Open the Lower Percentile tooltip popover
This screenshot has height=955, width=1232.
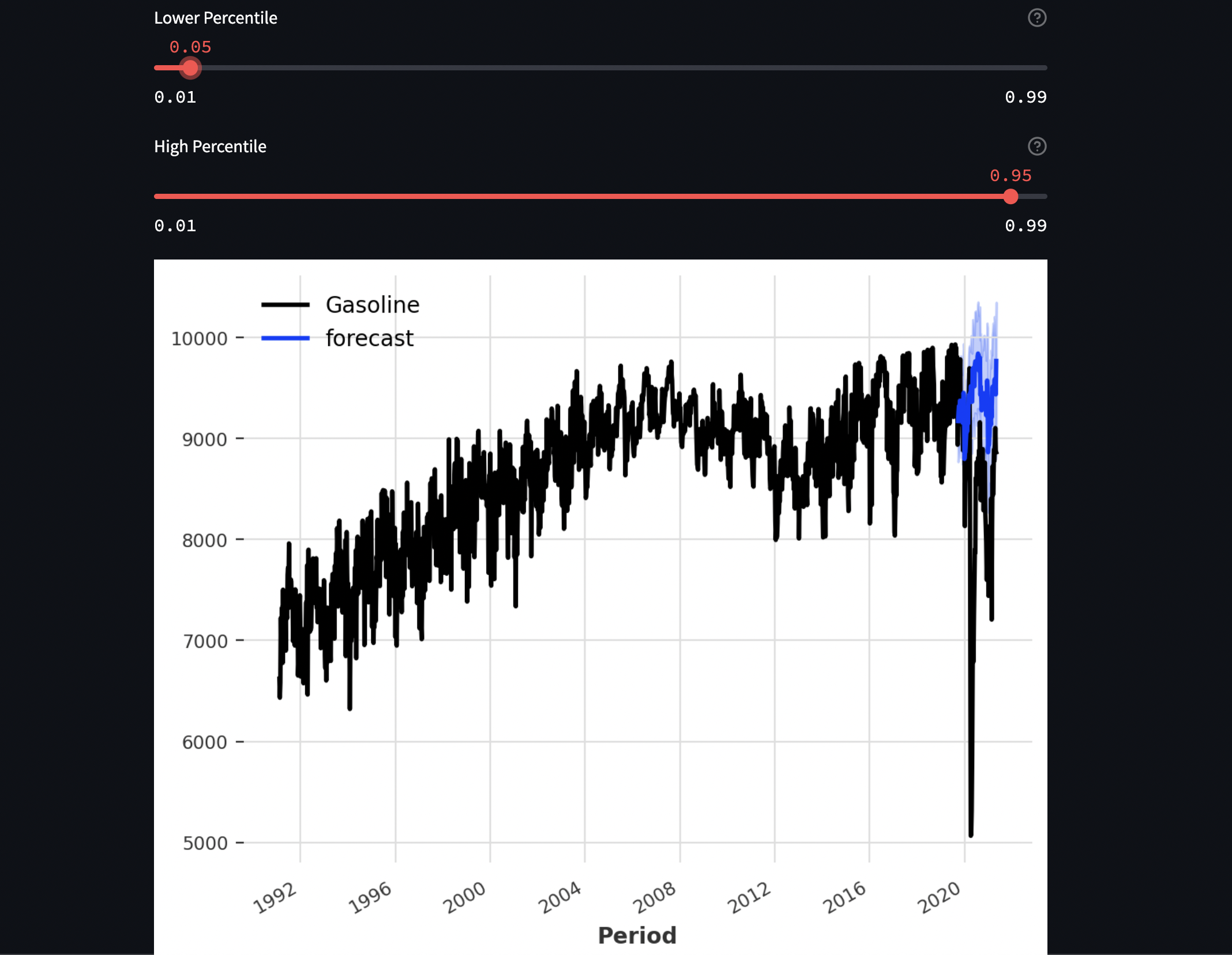1036,18
